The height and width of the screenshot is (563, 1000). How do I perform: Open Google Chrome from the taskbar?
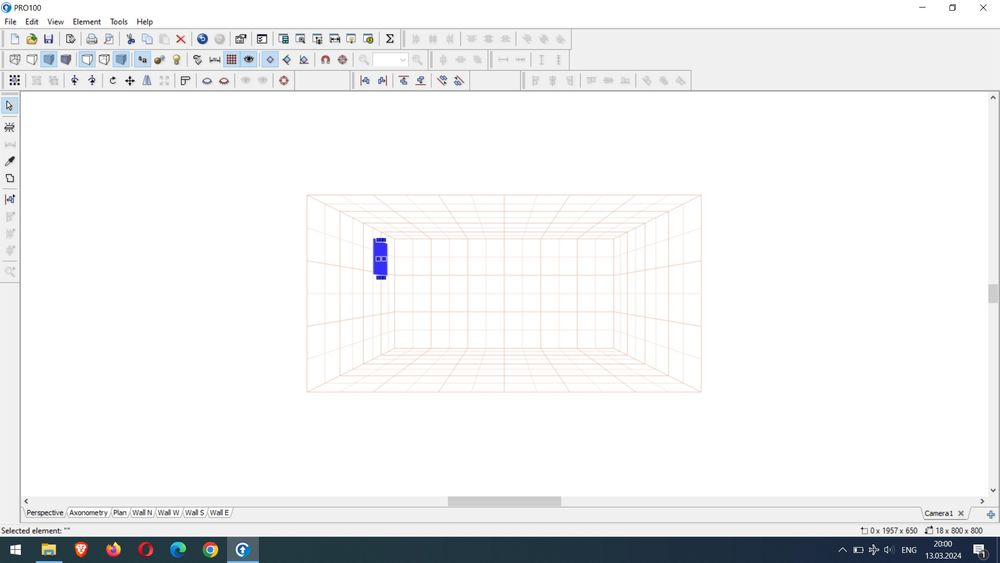pyautogui.click(x=210, y=550)
